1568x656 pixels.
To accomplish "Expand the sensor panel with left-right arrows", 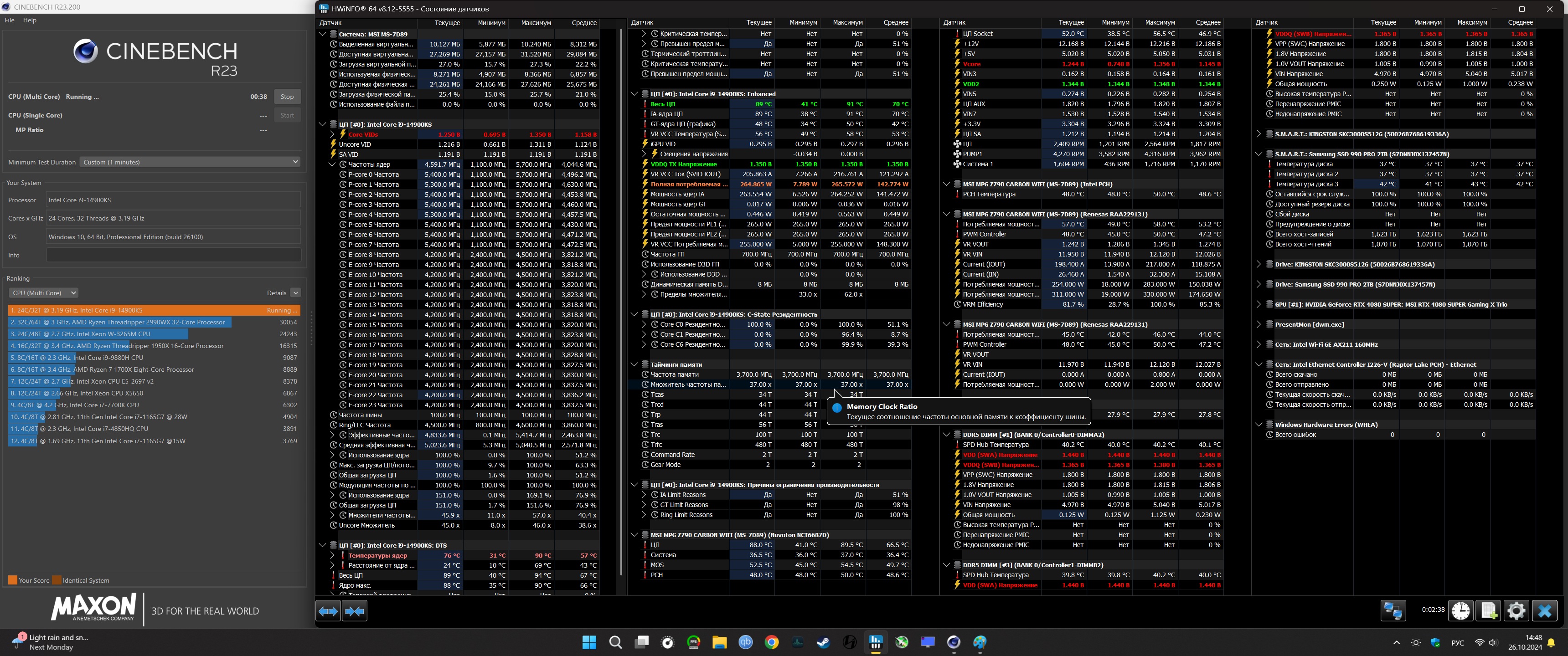I will coord(328,610).
